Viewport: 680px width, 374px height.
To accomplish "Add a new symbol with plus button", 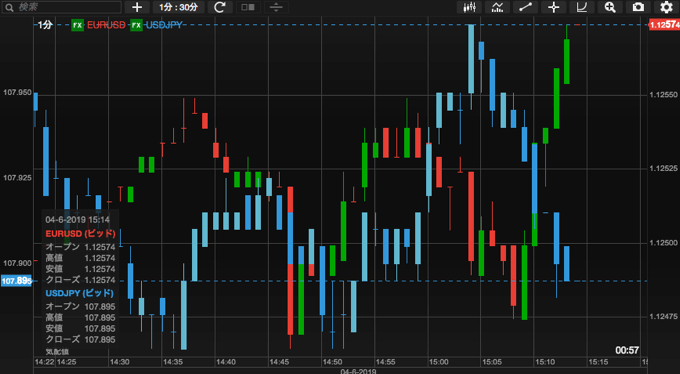I will coord(137,7).
